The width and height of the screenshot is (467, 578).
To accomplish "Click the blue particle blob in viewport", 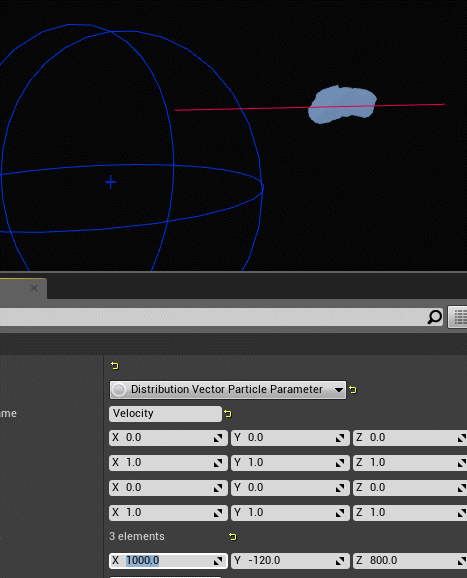I will pyautogui.click(x=342, y=104).
